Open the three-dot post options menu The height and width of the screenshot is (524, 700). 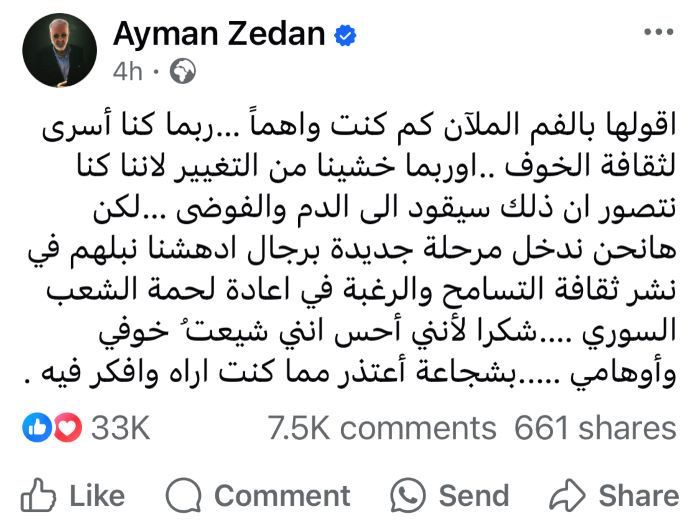pyautogui.click(x=658, y=32)
